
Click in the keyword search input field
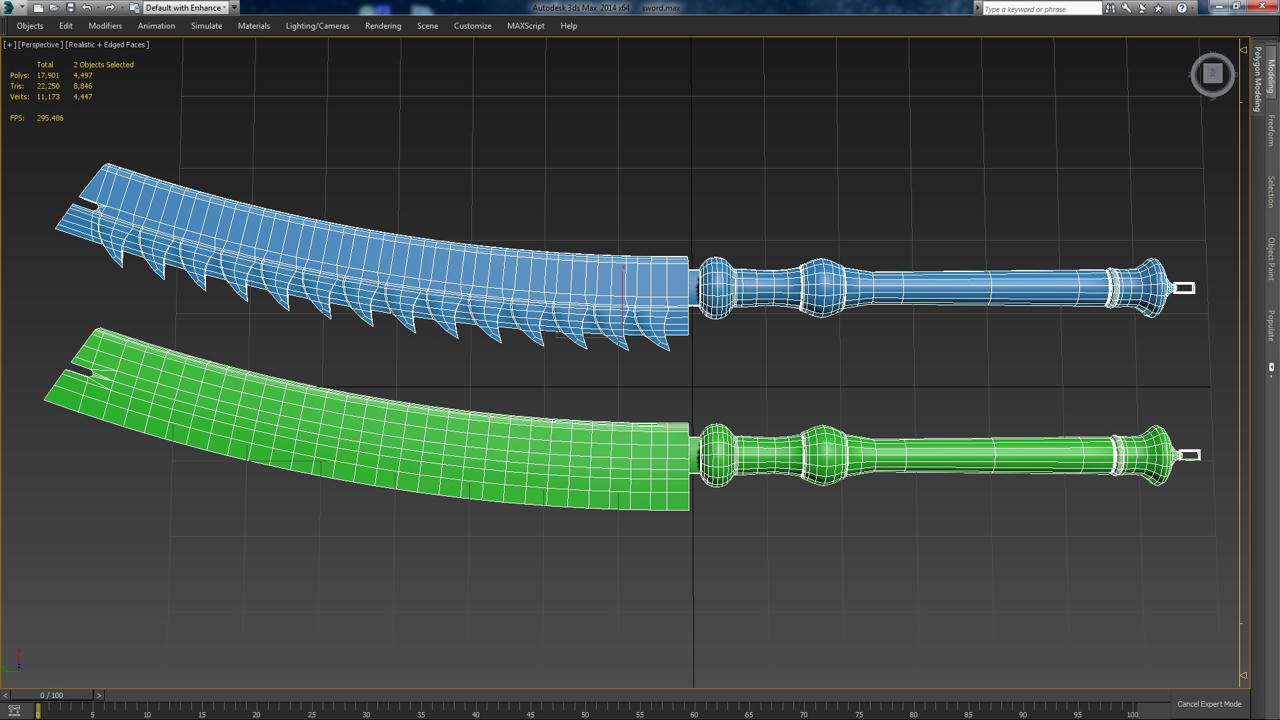[x=1040, y=8]
